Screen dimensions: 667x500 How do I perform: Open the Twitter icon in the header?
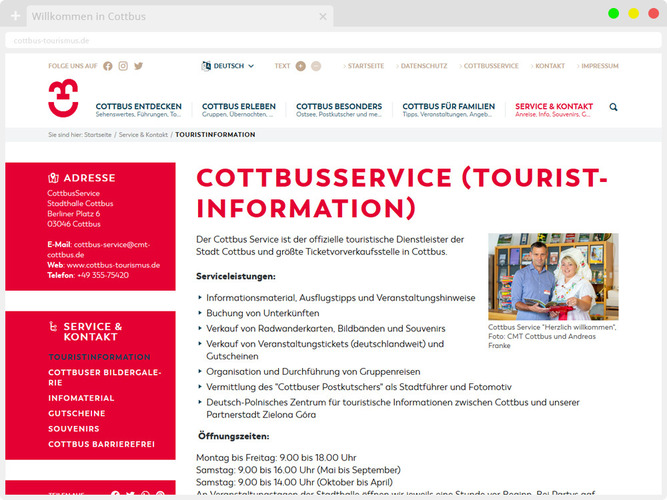tap(138, 66)
